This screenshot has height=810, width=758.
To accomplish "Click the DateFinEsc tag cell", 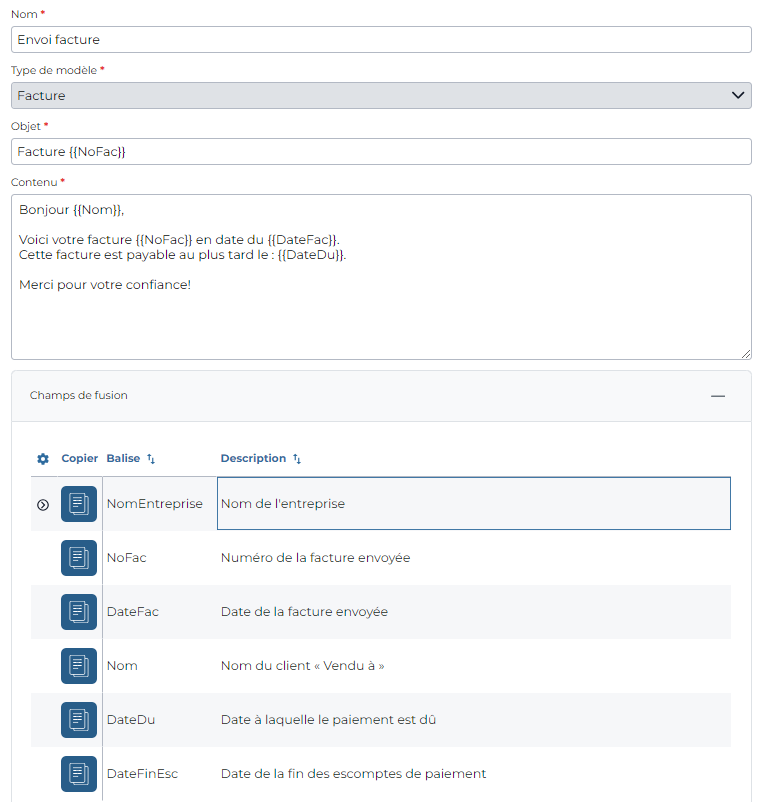I will tap(160, 774).
